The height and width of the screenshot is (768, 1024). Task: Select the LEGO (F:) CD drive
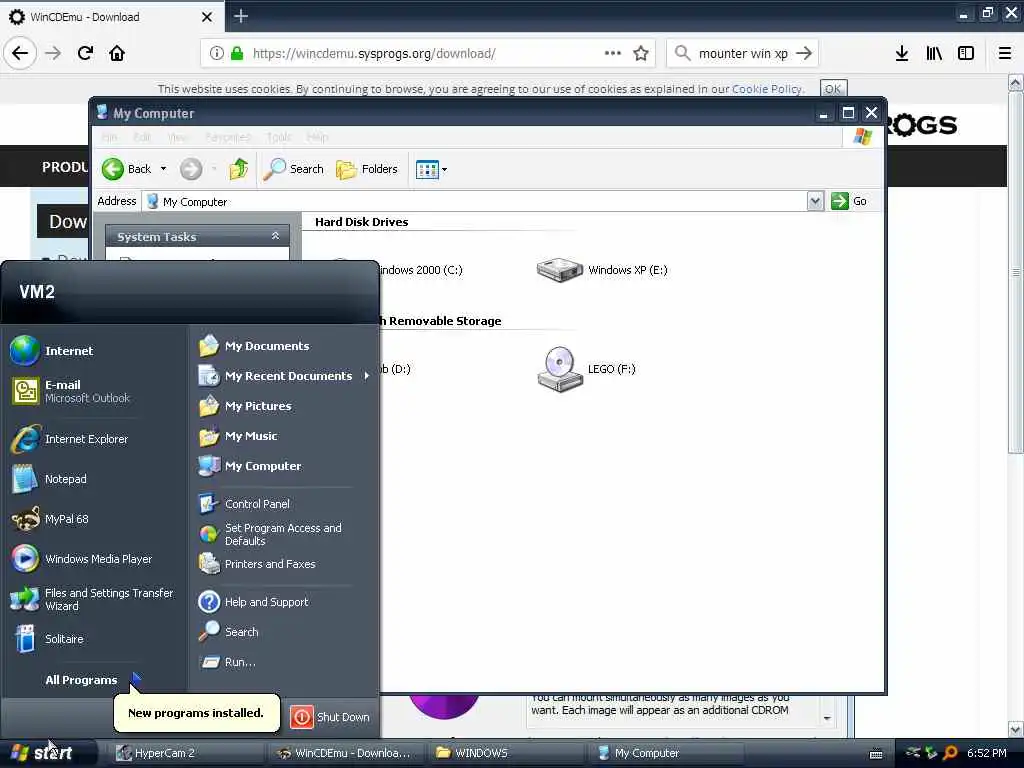coord(586,369)
